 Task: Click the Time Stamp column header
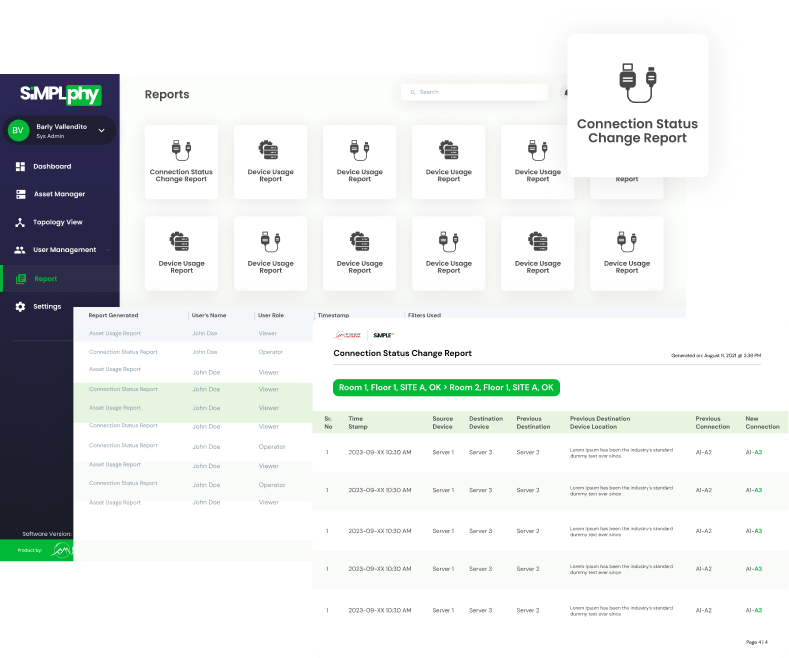point(358,423)
